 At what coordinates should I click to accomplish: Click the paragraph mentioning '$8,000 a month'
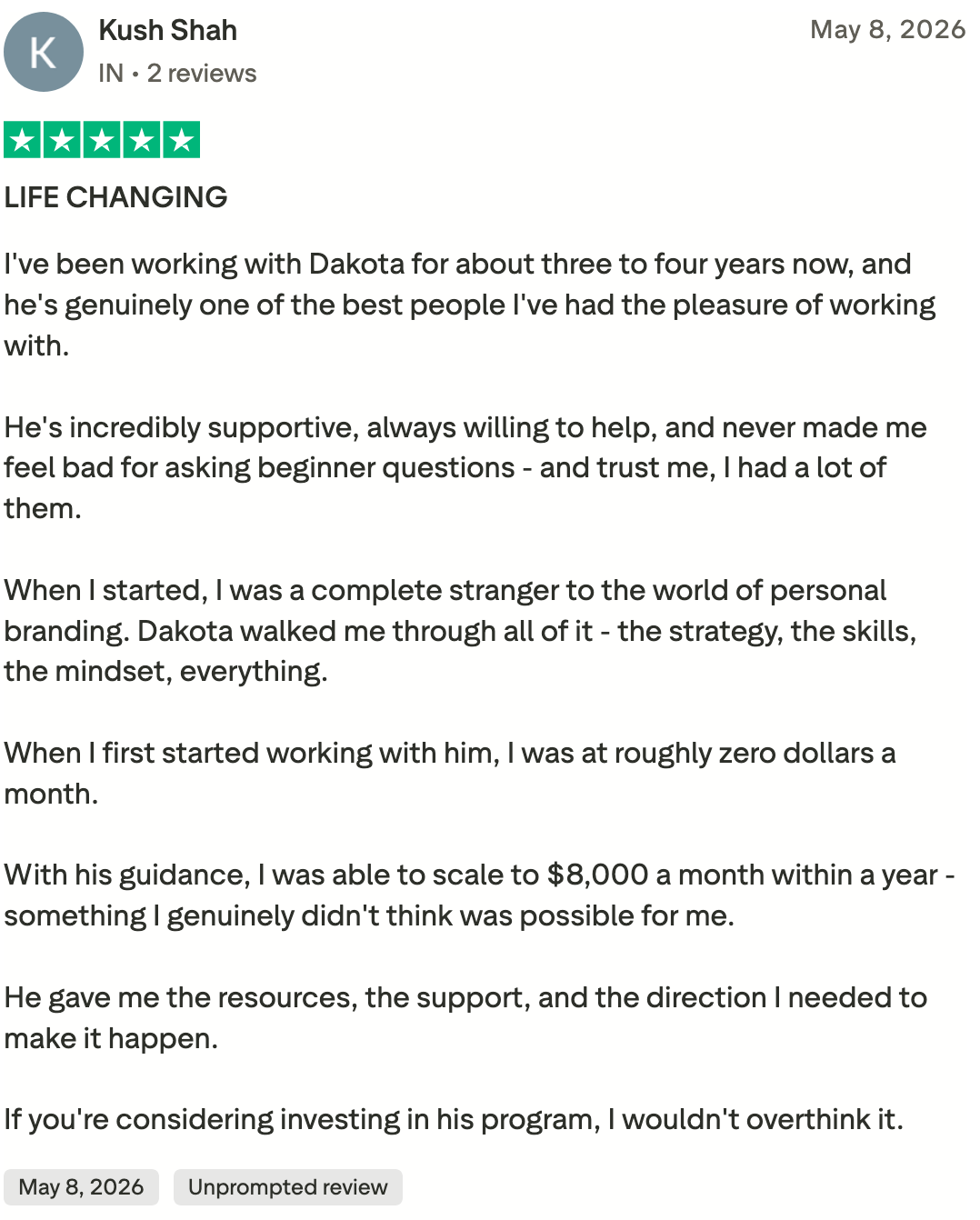pyautogui.click(x=479, y=895)
